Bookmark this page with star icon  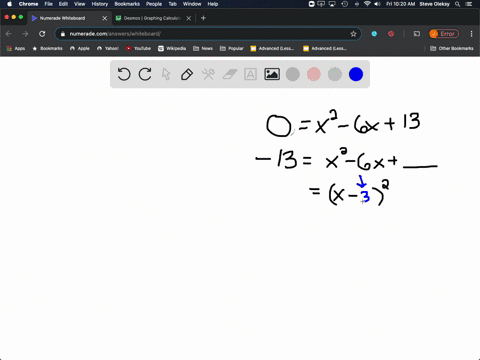(353, 34)
